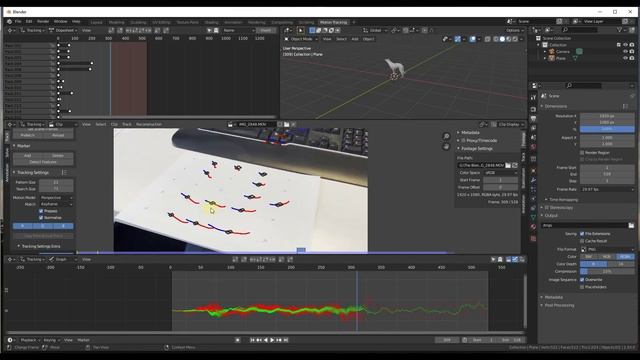Open the Edit menu
Screen dimensions: 640x360
click(29, 21)
